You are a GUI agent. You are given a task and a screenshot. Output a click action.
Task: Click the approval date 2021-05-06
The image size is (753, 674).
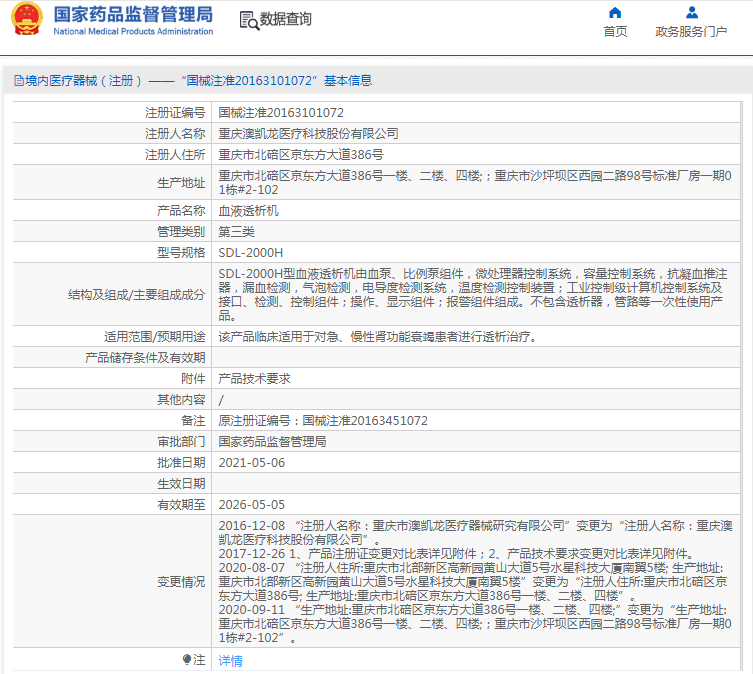251,463
